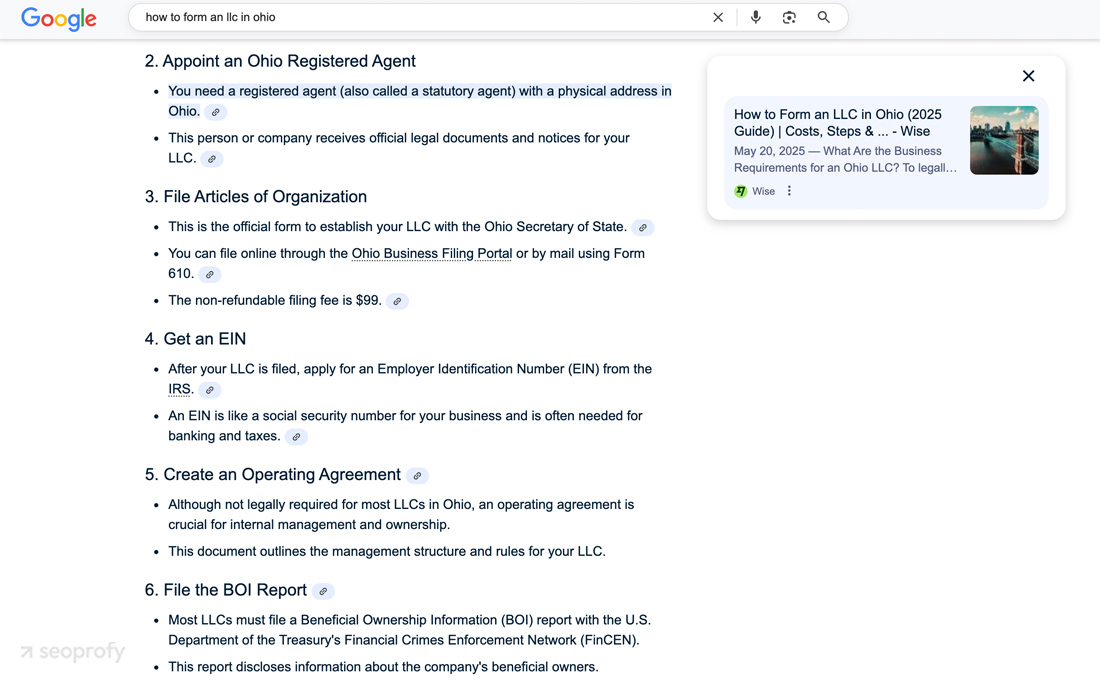
Task: Open link icon after 'notices for your LLC.'
Action: tap(212, 159)
